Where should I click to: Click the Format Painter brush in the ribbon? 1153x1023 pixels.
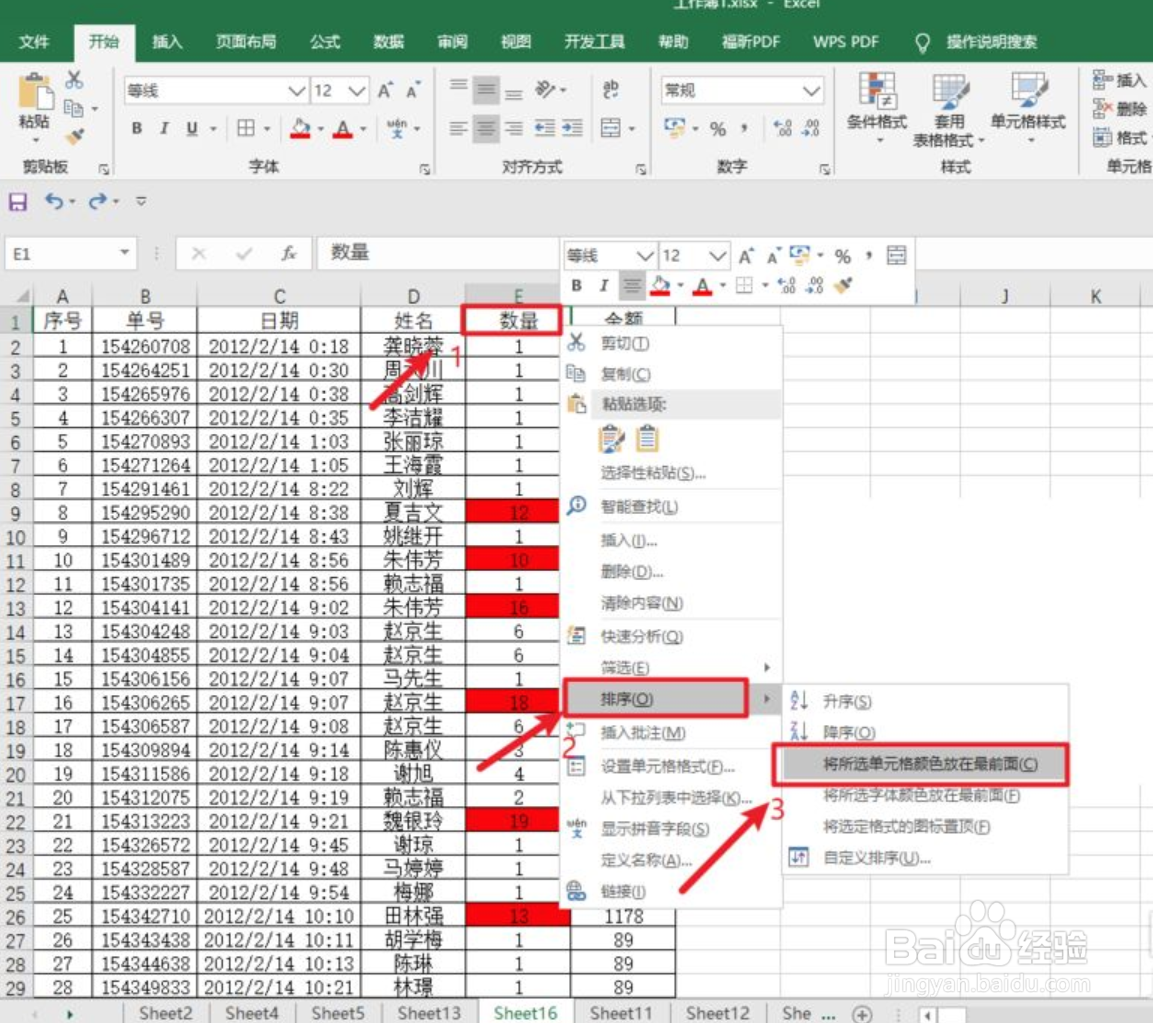[74, 137]
